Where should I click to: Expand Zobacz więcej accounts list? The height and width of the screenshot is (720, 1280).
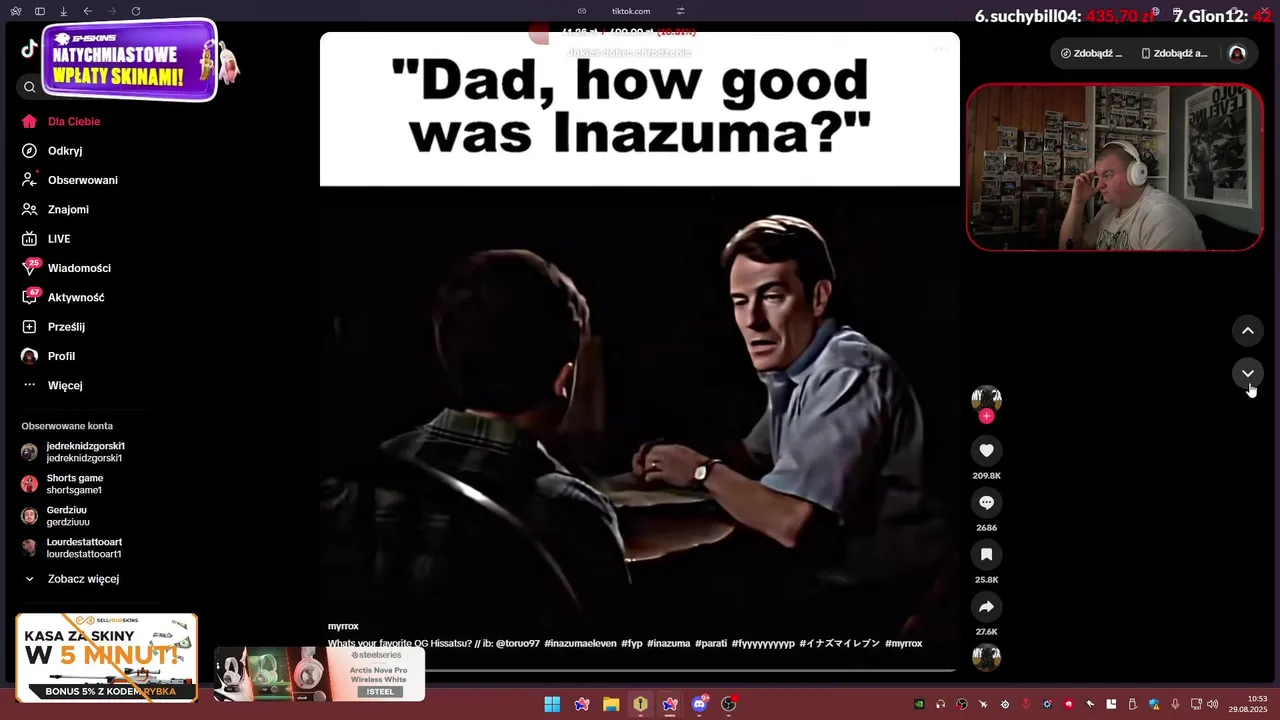tap(70, 579)
